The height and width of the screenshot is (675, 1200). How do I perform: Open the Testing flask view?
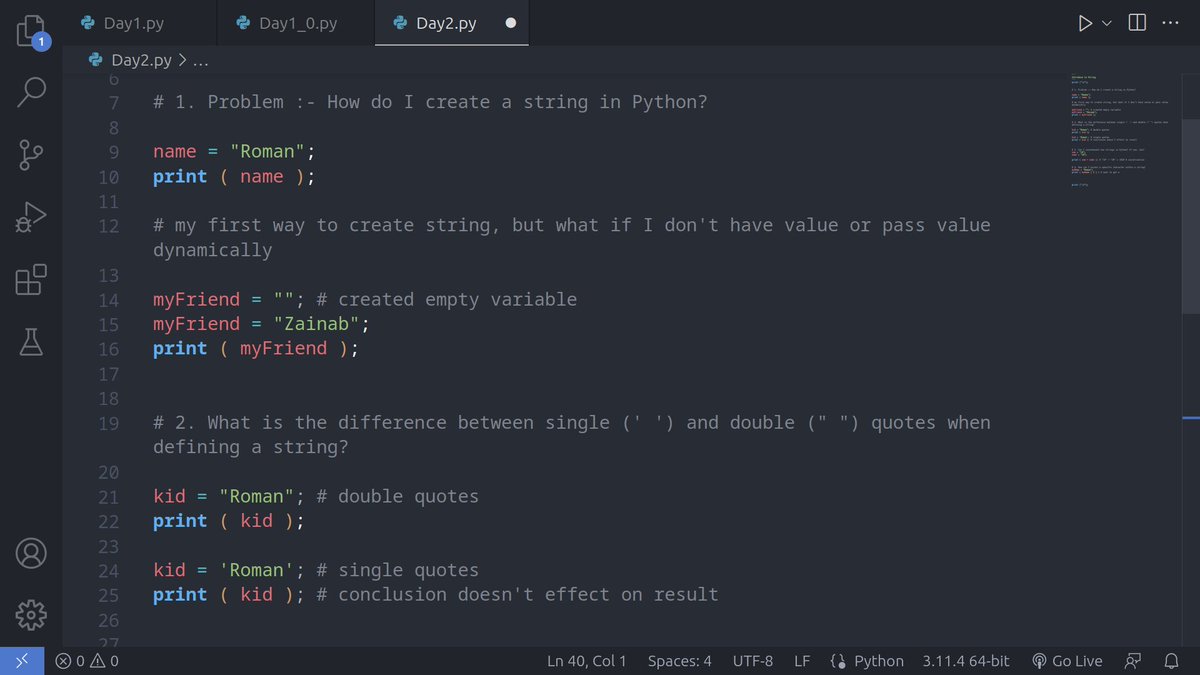coord(31,341)
